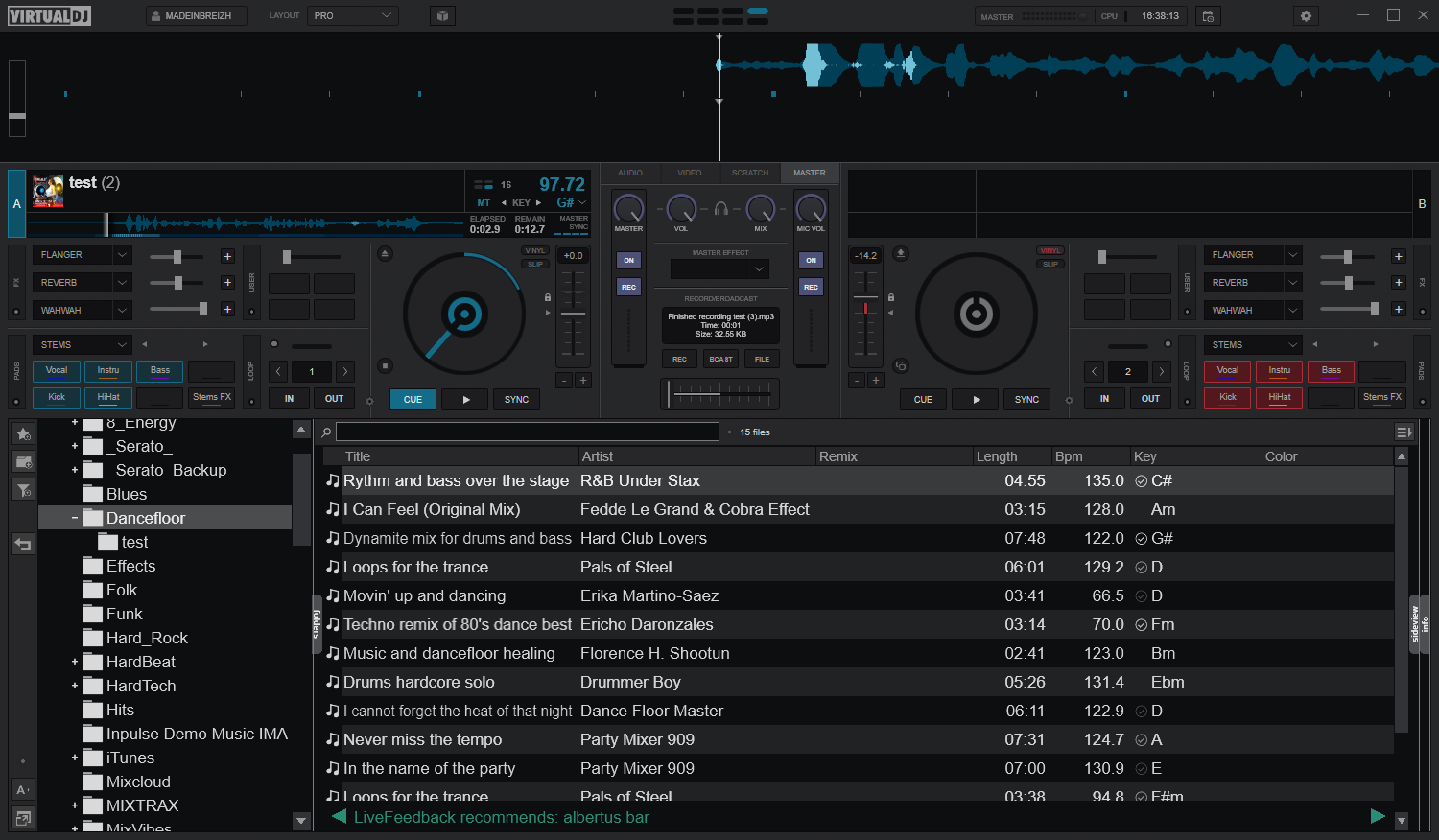
Task: Click SYNC on deck B
Action: [1026, 400]
